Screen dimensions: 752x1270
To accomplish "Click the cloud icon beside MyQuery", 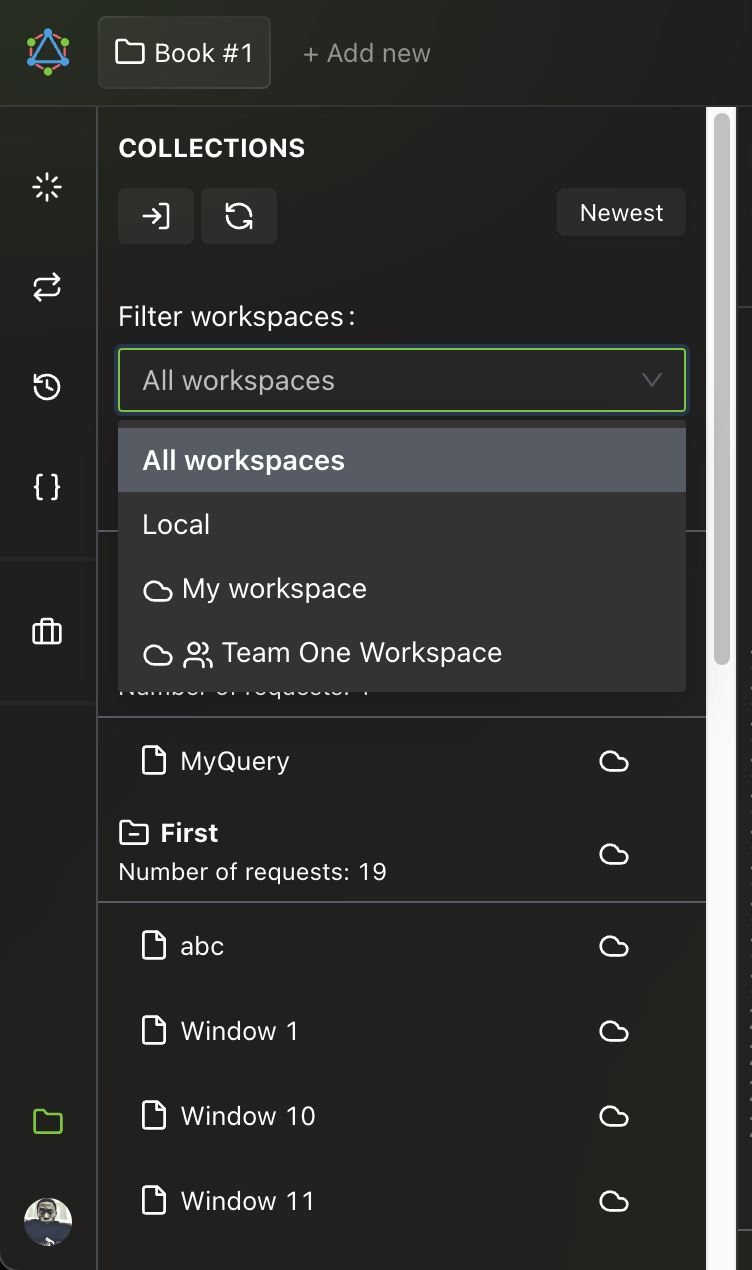I will click(613, 762).
